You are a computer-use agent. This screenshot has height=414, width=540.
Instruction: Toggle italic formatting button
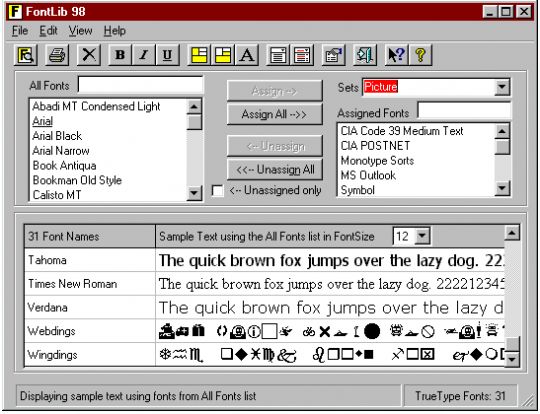[144, 55]
